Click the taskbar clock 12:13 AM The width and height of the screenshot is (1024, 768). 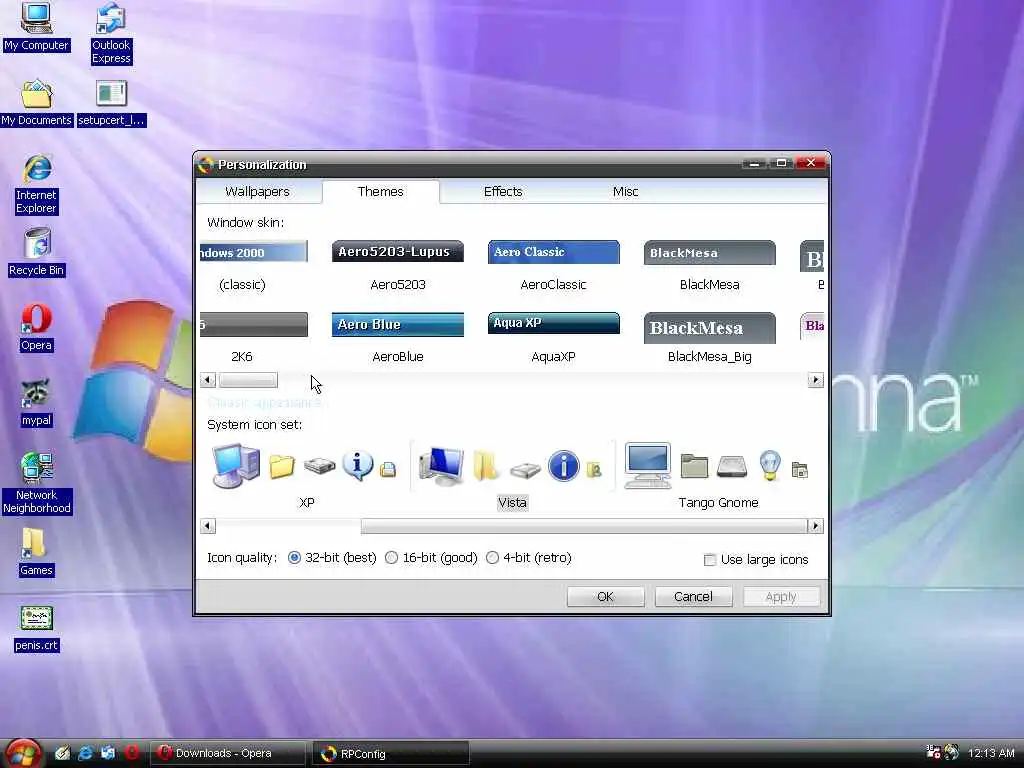pyautogui.click(x=991, y=753)
